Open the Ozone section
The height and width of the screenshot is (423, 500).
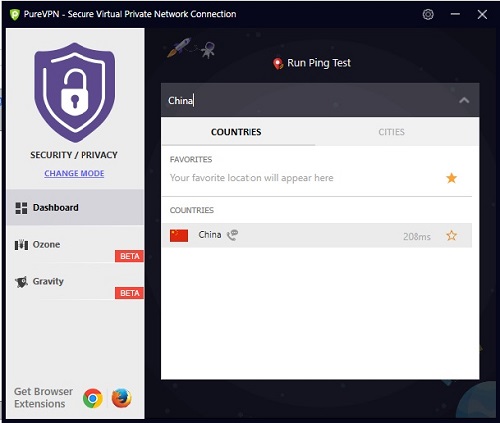75,245
